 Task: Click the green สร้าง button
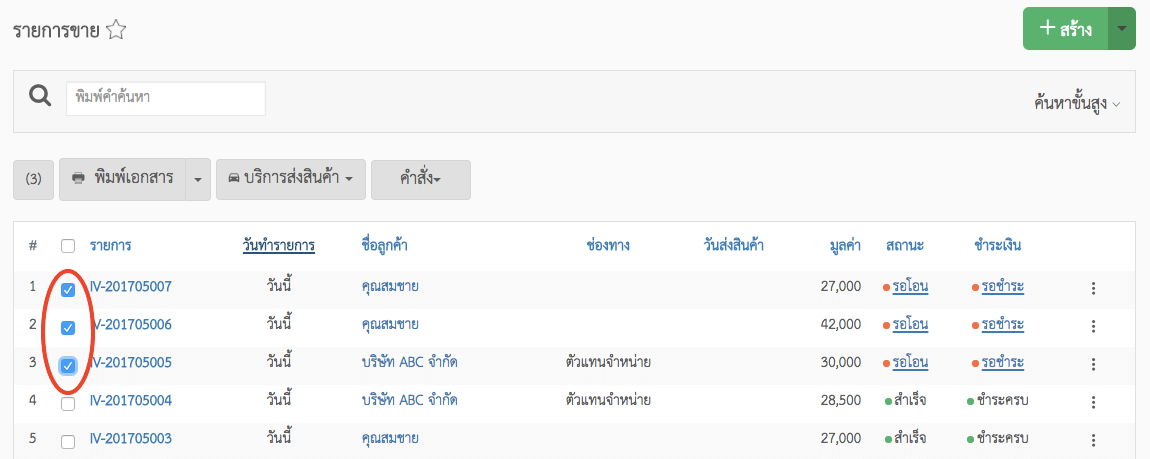coord(1066,29)
